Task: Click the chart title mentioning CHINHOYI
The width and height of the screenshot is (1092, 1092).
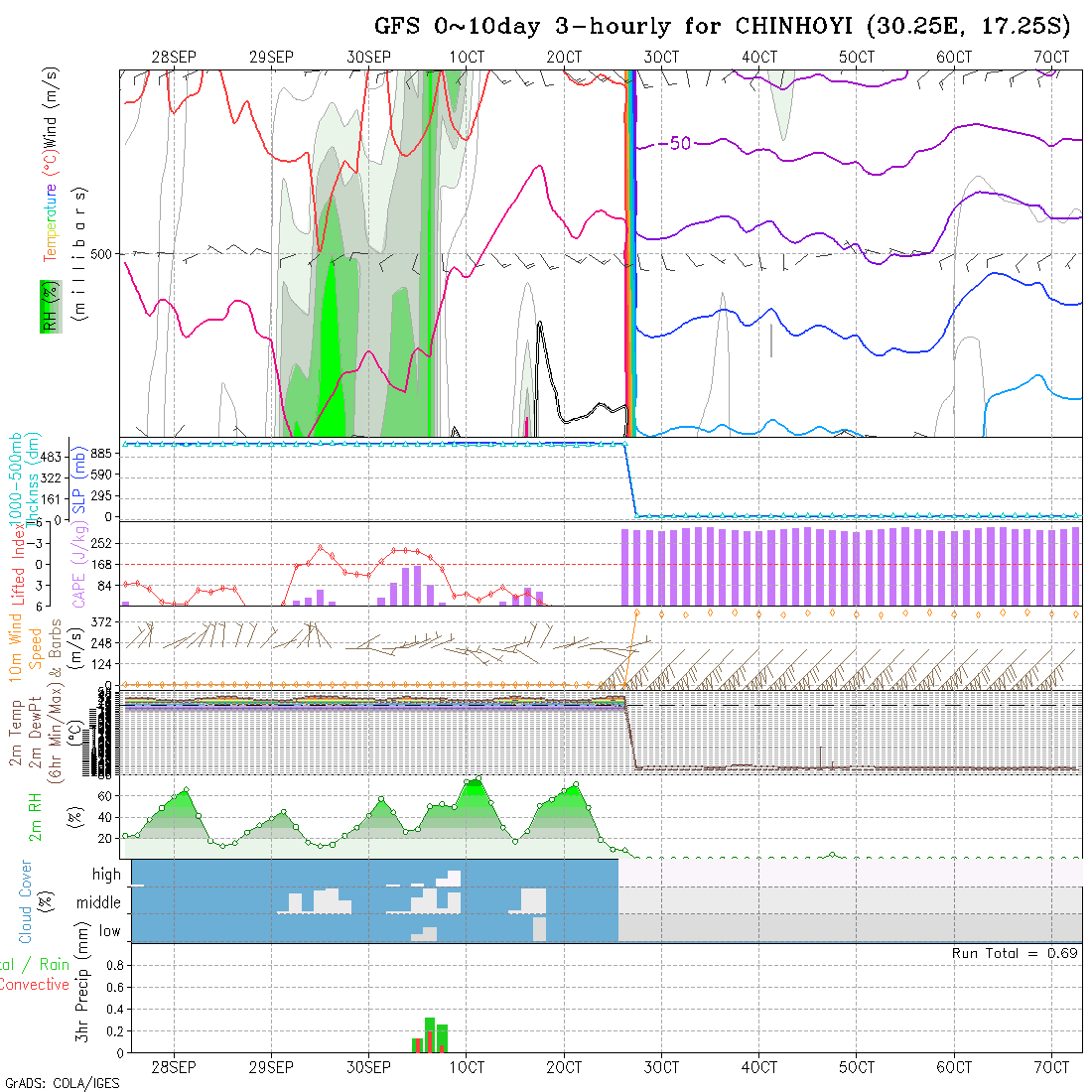Action: [x=722, y=26]
